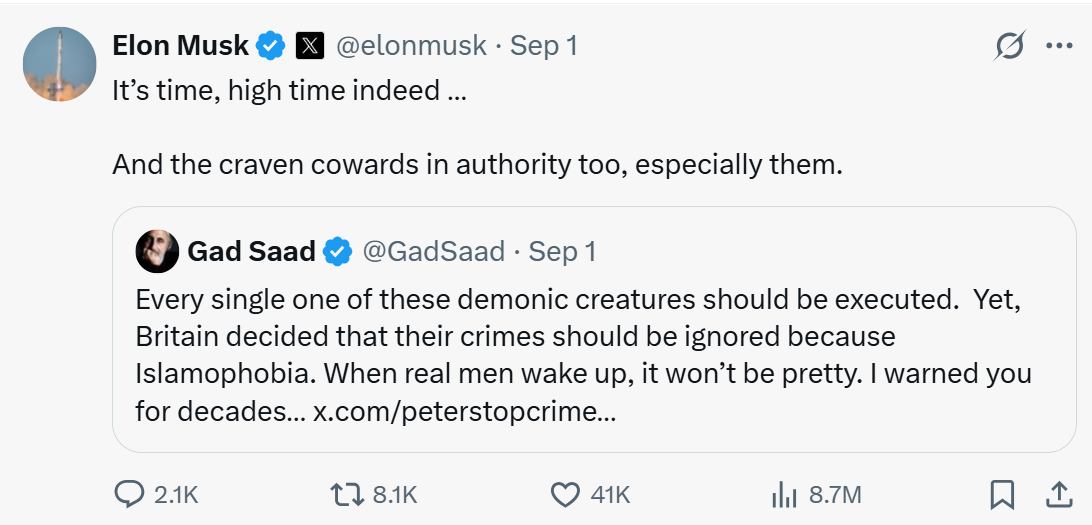The width and height of the screenshot is (1092, 525).
Task: Open the quoted post text about Britain
Action: click(583, 355)
